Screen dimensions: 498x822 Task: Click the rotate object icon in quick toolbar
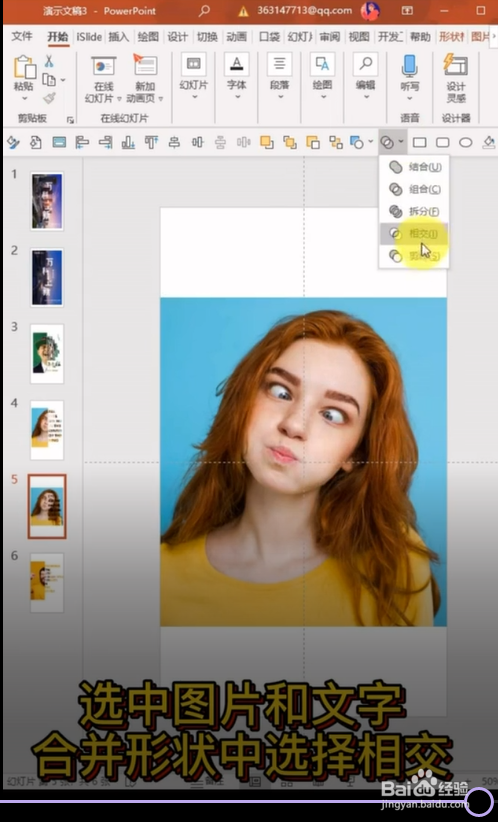pos(36,142)
